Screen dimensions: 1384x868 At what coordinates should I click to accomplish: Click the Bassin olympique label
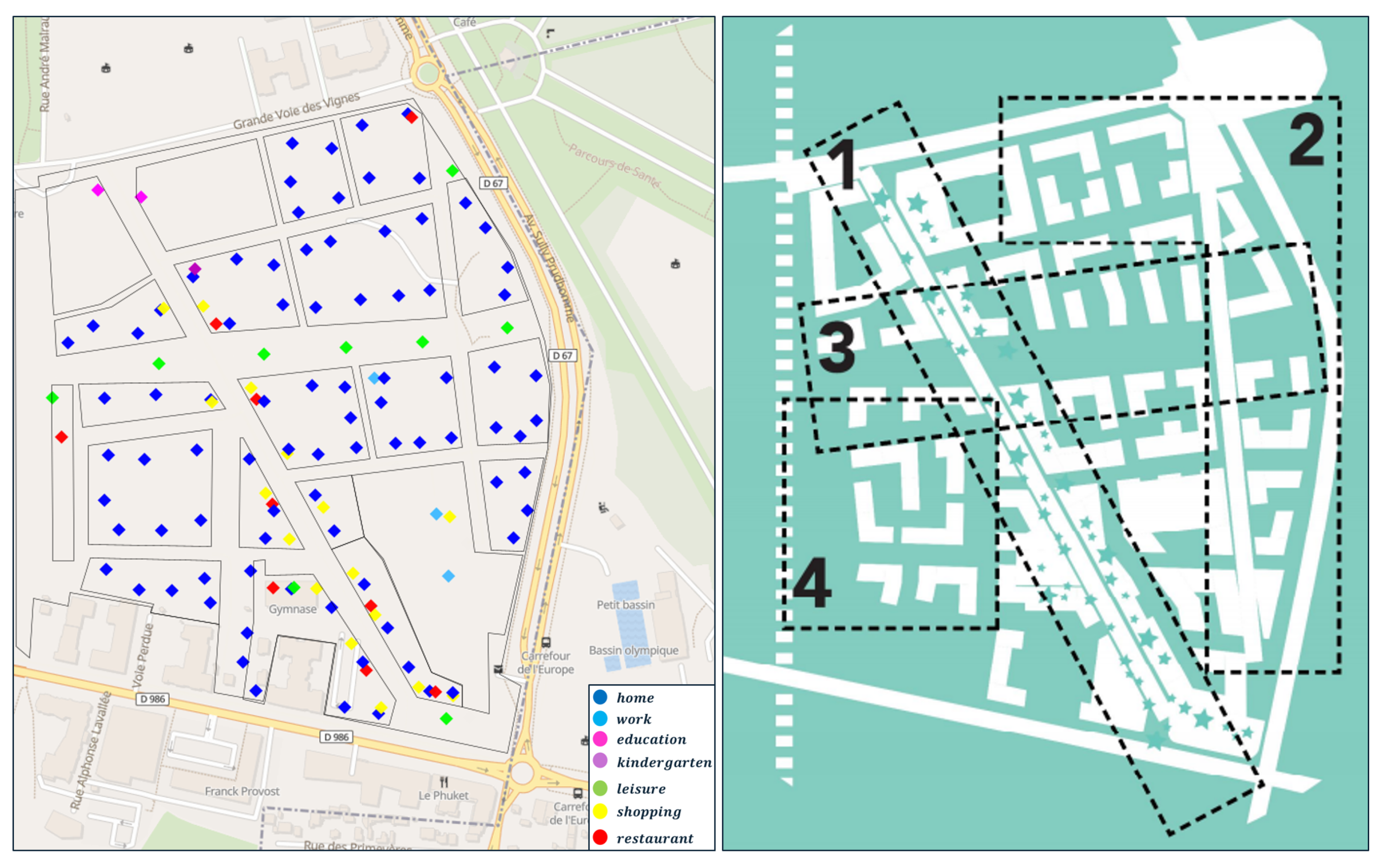click(633, 651)
